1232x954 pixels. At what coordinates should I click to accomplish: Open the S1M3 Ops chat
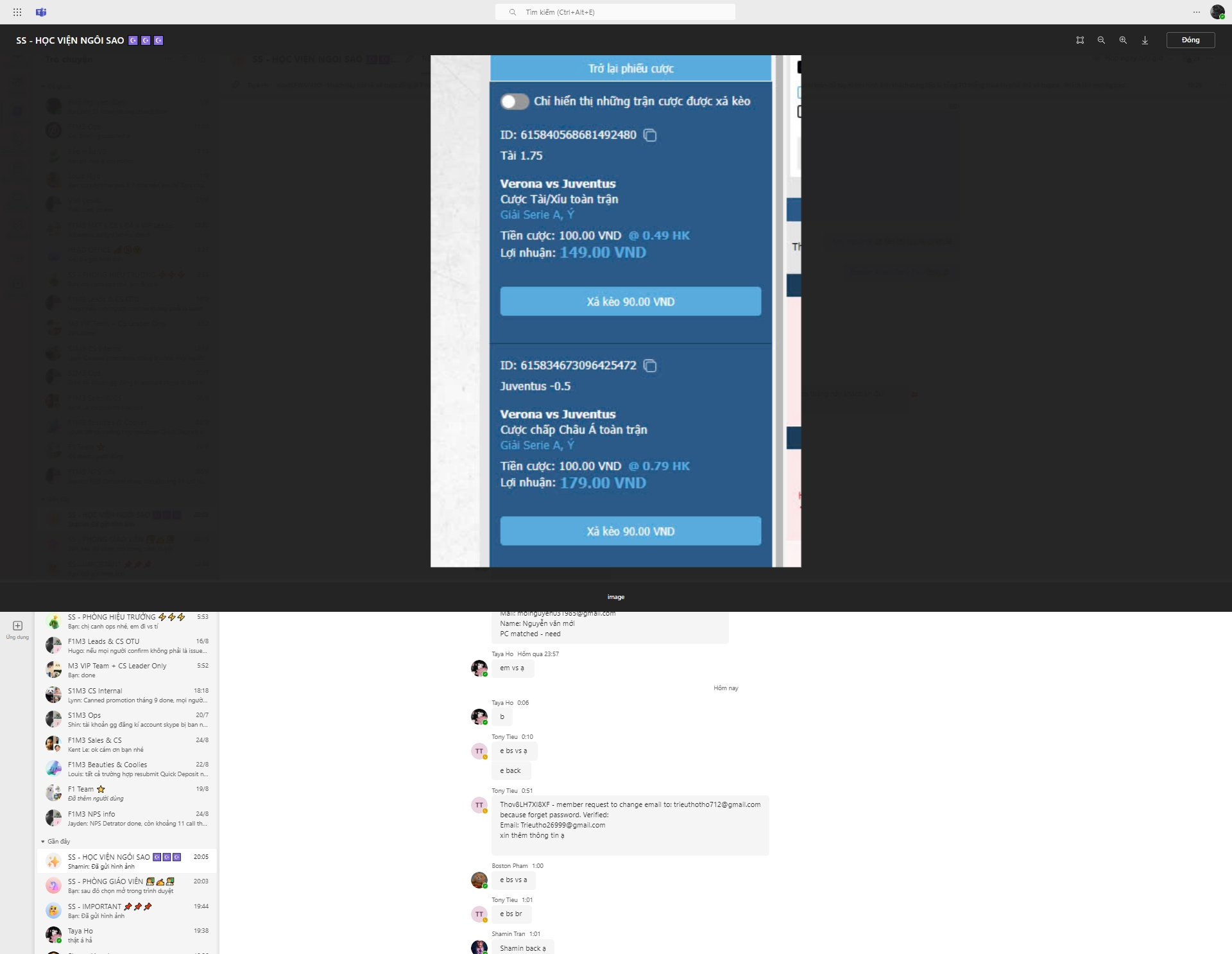tap(127, 720)
